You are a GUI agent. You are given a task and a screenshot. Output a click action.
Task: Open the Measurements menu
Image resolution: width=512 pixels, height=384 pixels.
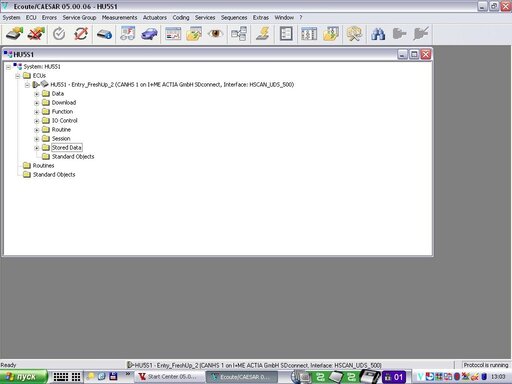tap(119, 18)
